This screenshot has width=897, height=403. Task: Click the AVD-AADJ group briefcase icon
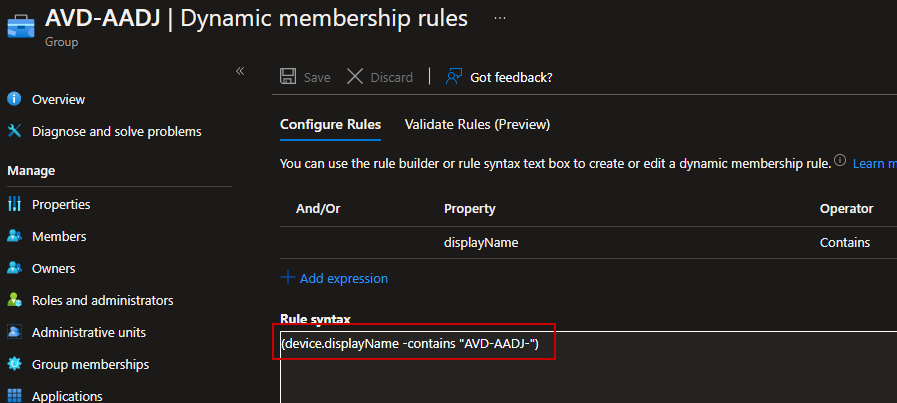(21, 25)
